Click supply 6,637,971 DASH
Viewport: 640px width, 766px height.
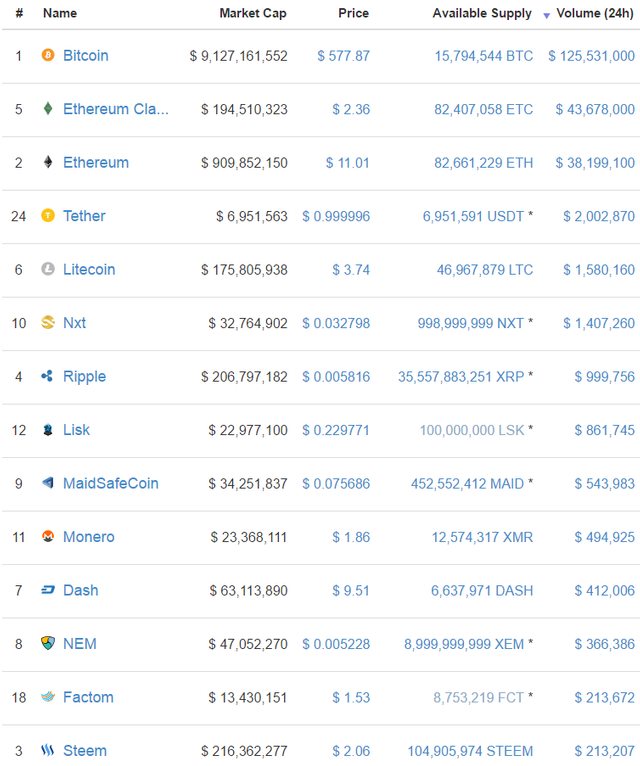482,591
